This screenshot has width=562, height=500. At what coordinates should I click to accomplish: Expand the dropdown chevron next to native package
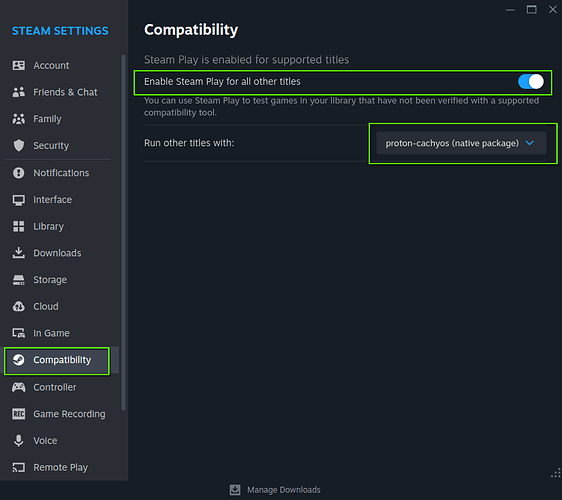pyautogui.click(x=529, y=143)
